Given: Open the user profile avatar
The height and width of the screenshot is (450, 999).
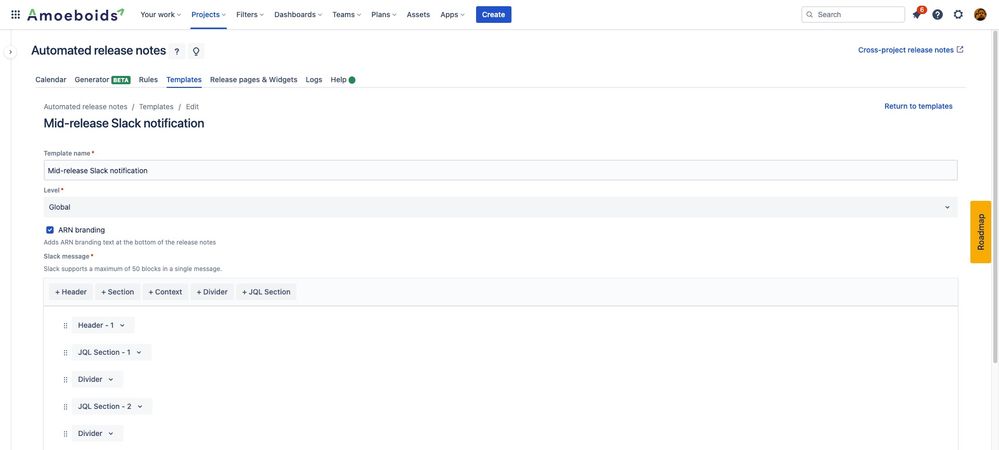Looking at the screenshot, I should click(x=980, y=14).
